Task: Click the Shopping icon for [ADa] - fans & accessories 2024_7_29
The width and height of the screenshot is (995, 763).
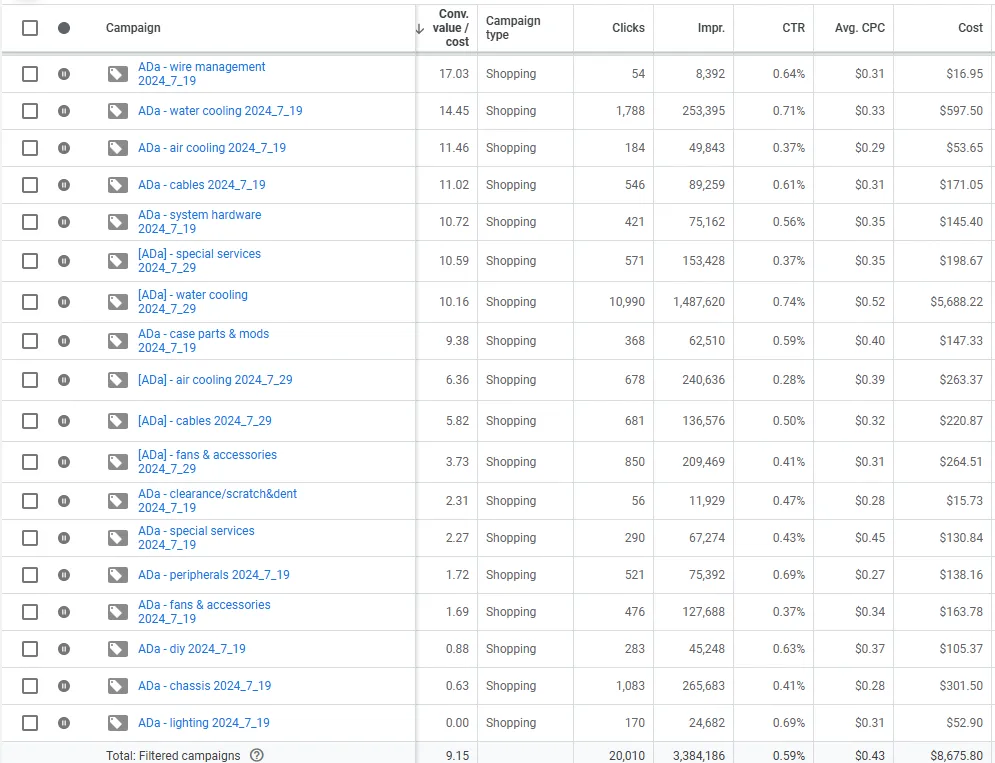Action: point(117,460)
